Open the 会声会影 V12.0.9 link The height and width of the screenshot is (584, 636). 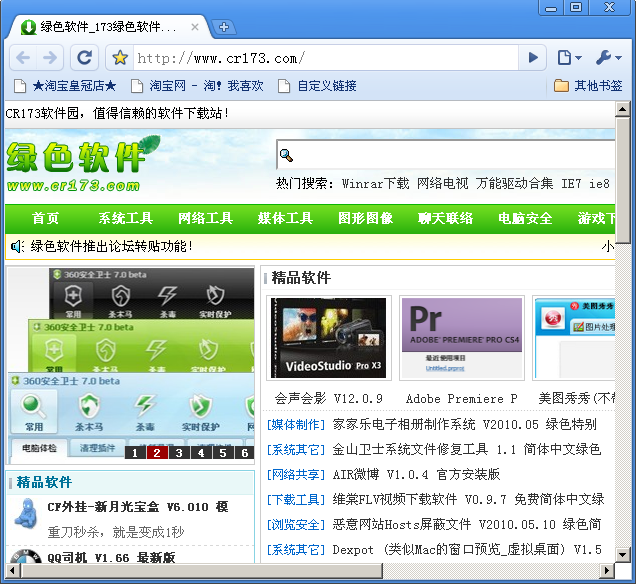(329, 399)
